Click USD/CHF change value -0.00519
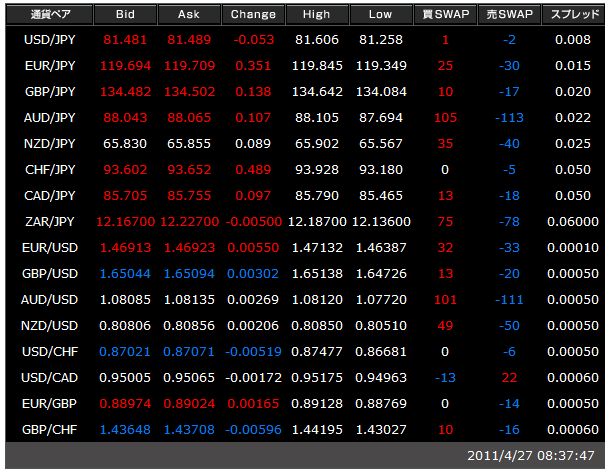610x474 pixels. [x=253, y=352]
